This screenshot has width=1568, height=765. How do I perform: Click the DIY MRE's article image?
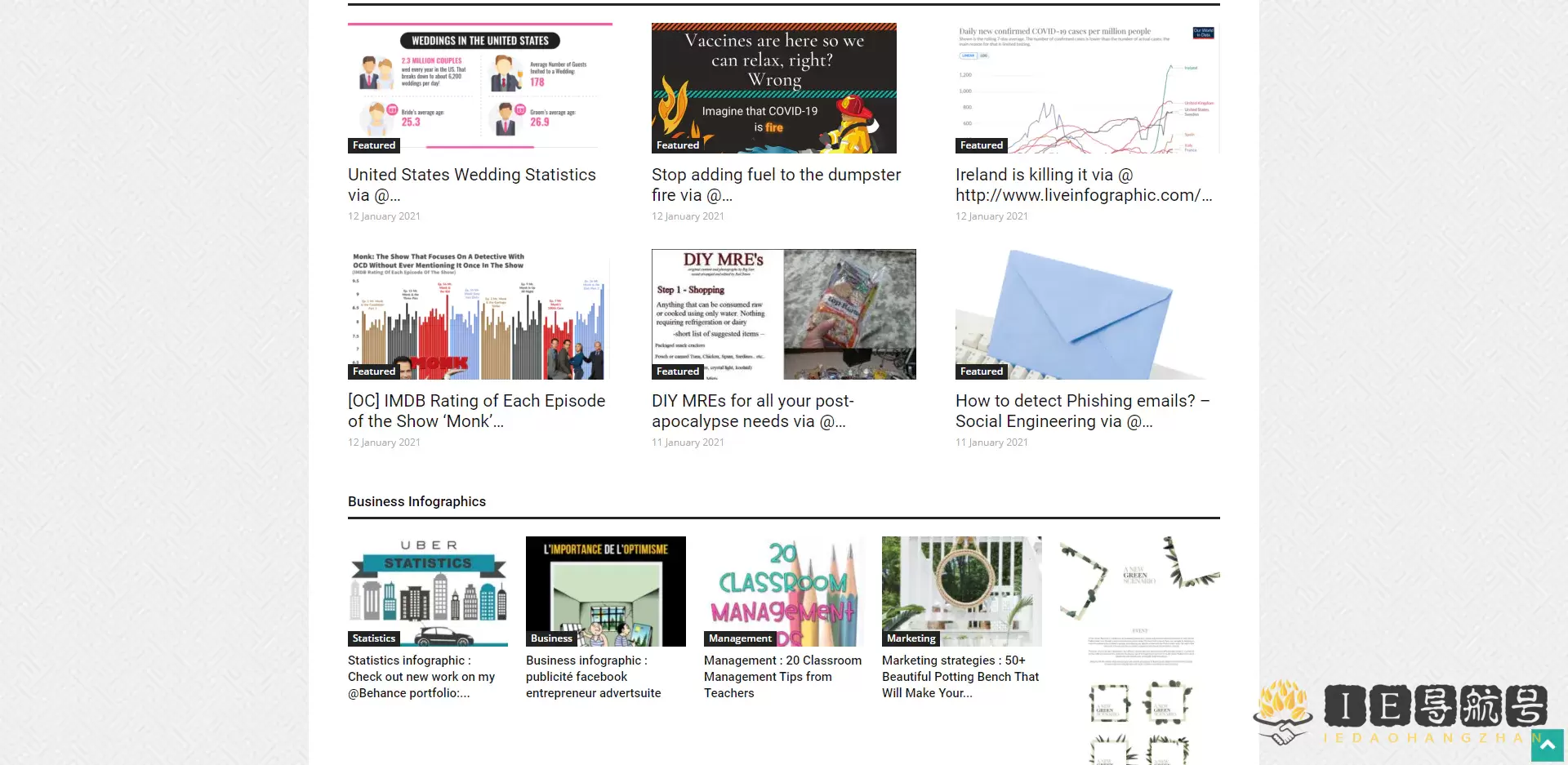click(x=783, y=314)
